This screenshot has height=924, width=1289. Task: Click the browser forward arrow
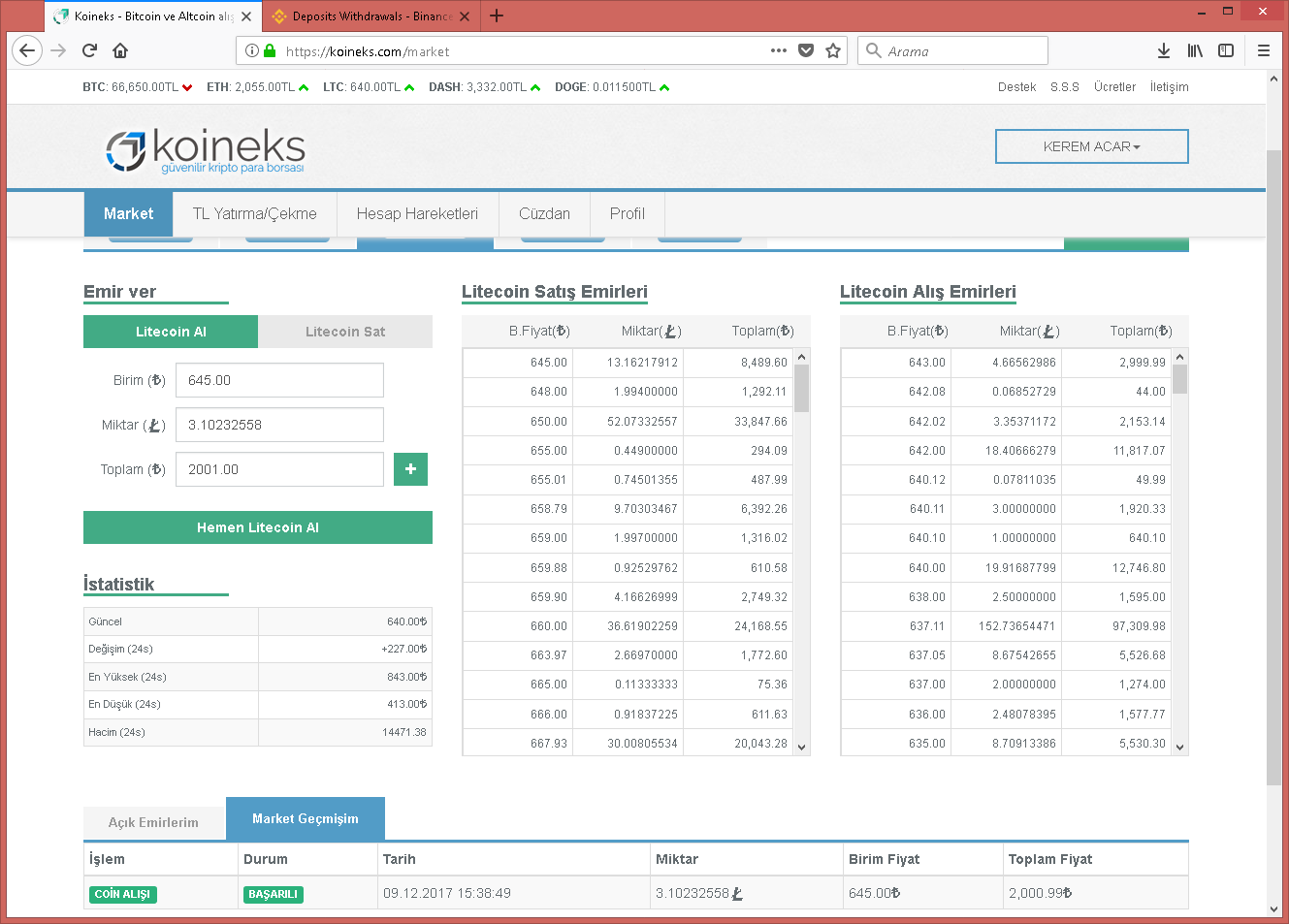pos(58,50)
